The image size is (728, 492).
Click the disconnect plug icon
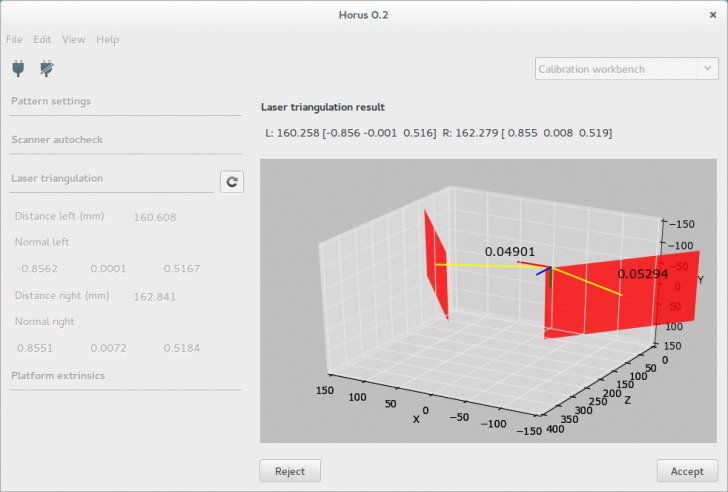46,69
